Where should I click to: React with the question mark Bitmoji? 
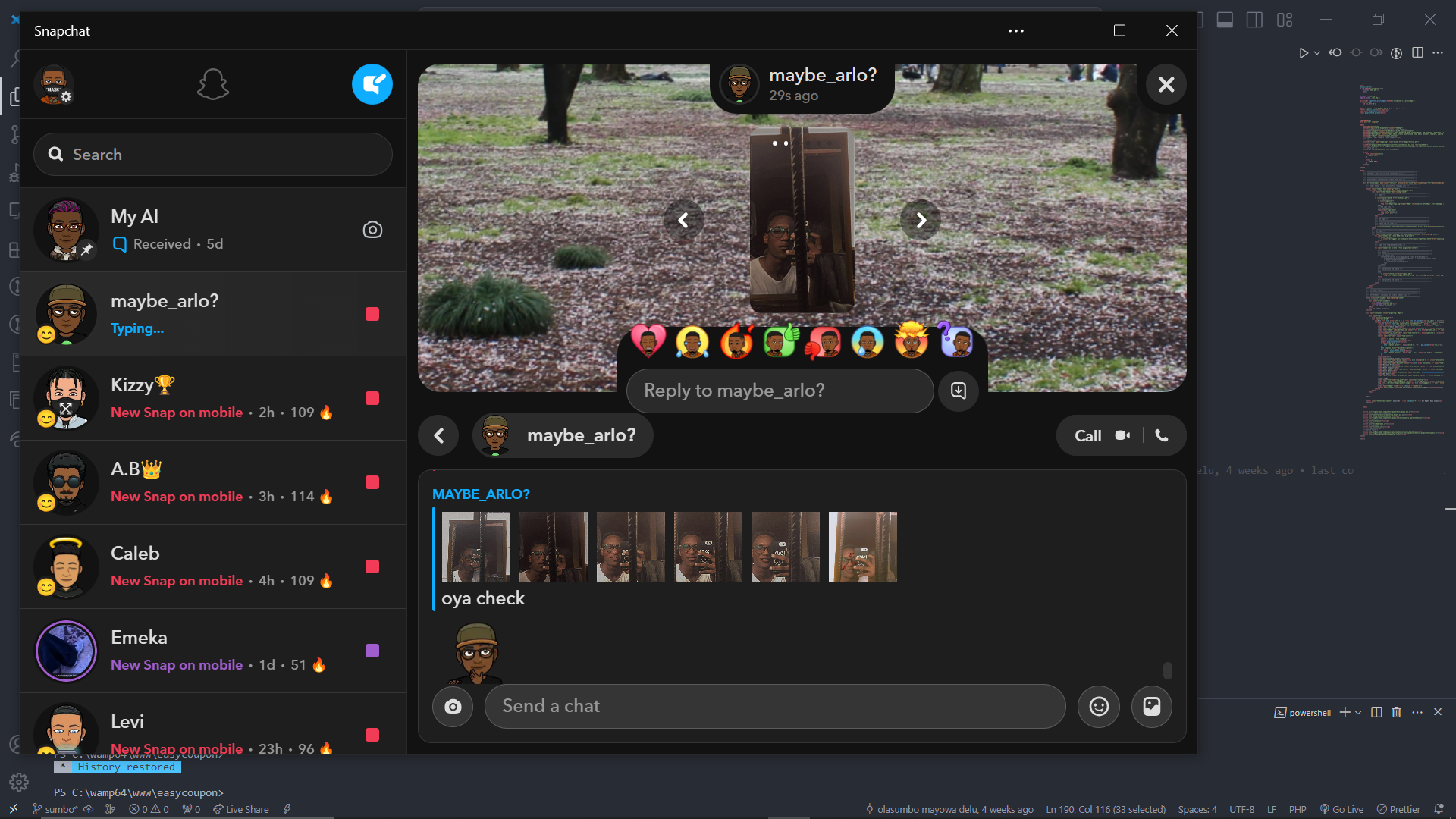point(955,340)
